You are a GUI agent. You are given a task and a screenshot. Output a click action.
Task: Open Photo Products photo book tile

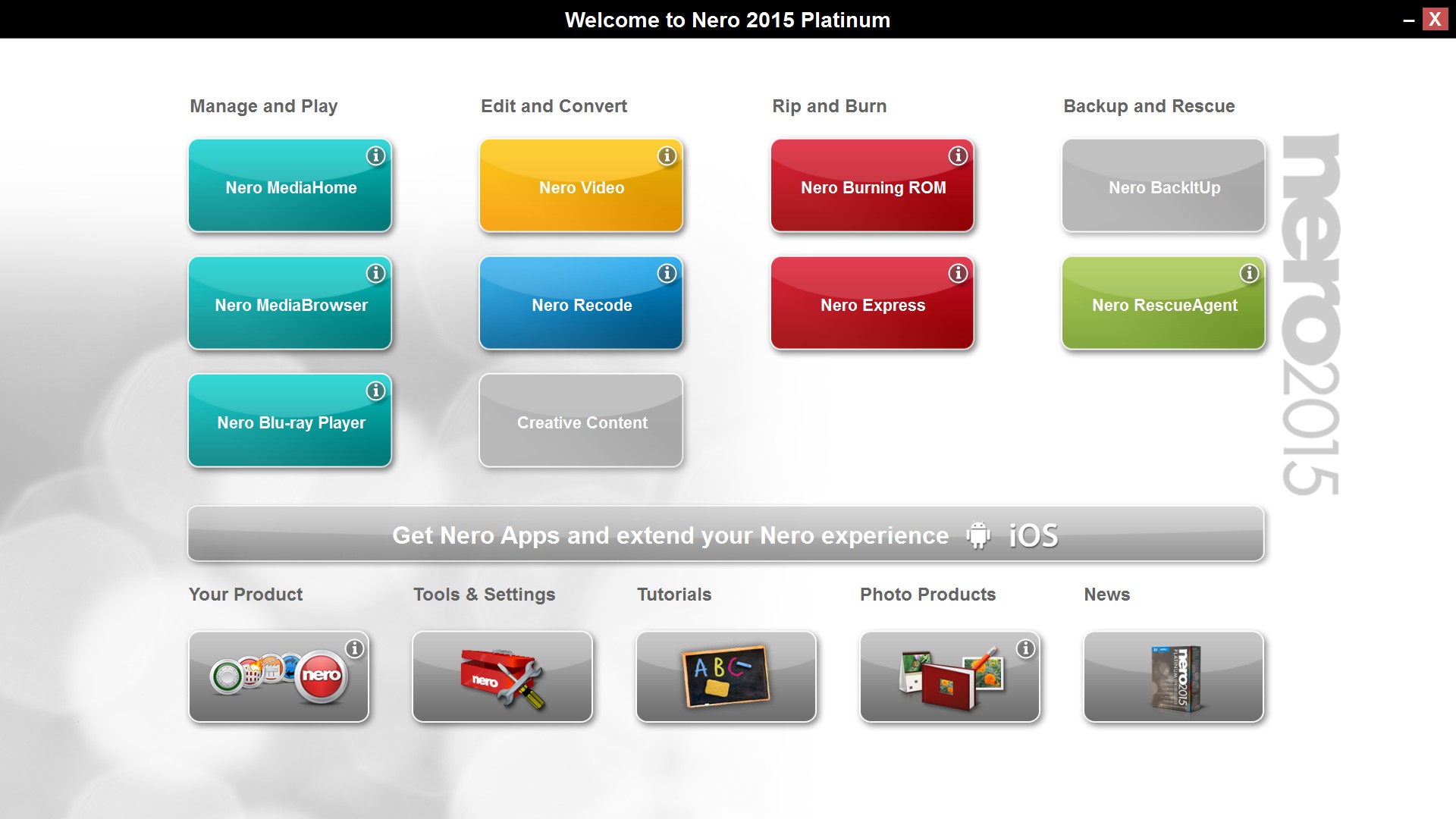pyautogui.click(x=949, y=676)
